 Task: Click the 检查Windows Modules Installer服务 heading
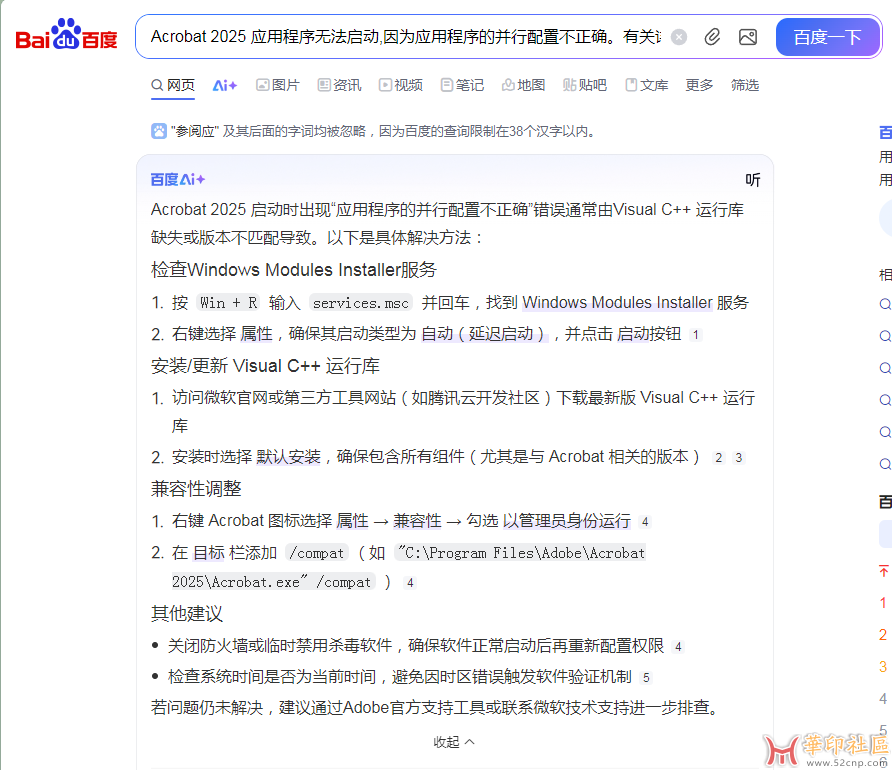[294, 270]
